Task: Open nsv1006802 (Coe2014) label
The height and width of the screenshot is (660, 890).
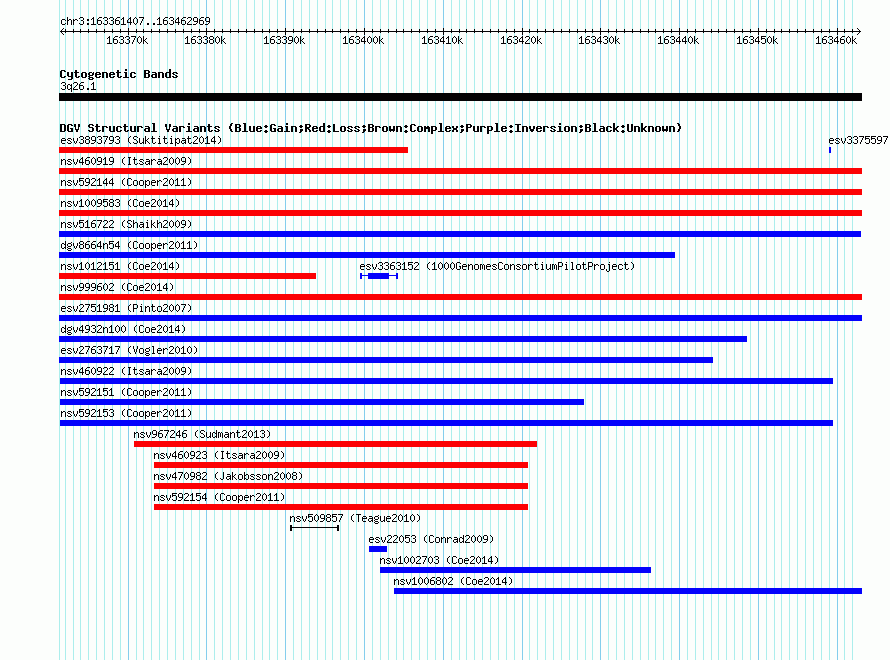Action: tap(453, 581)
